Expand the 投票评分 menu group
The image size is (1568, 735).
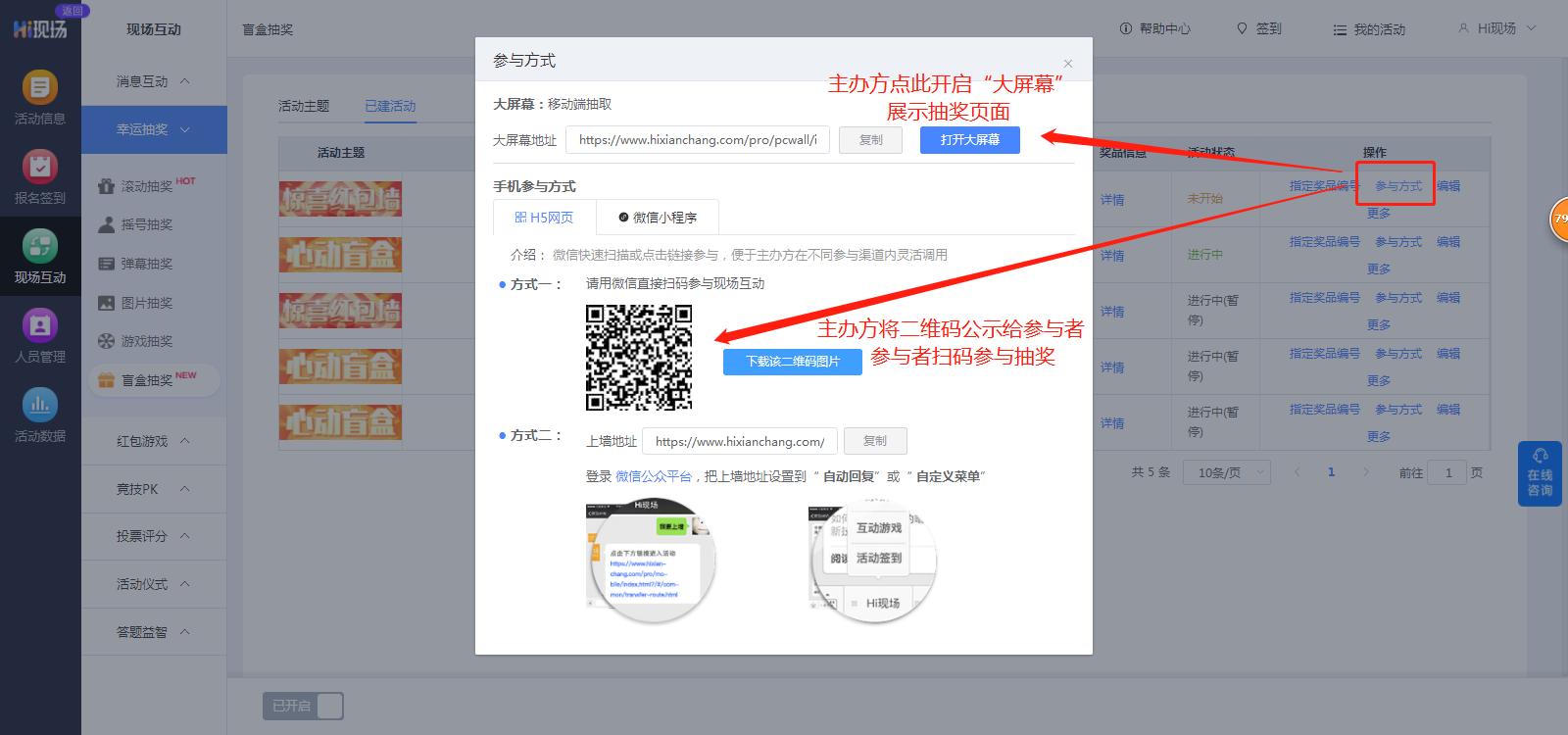pyautogui.click(x=154, y=536)
